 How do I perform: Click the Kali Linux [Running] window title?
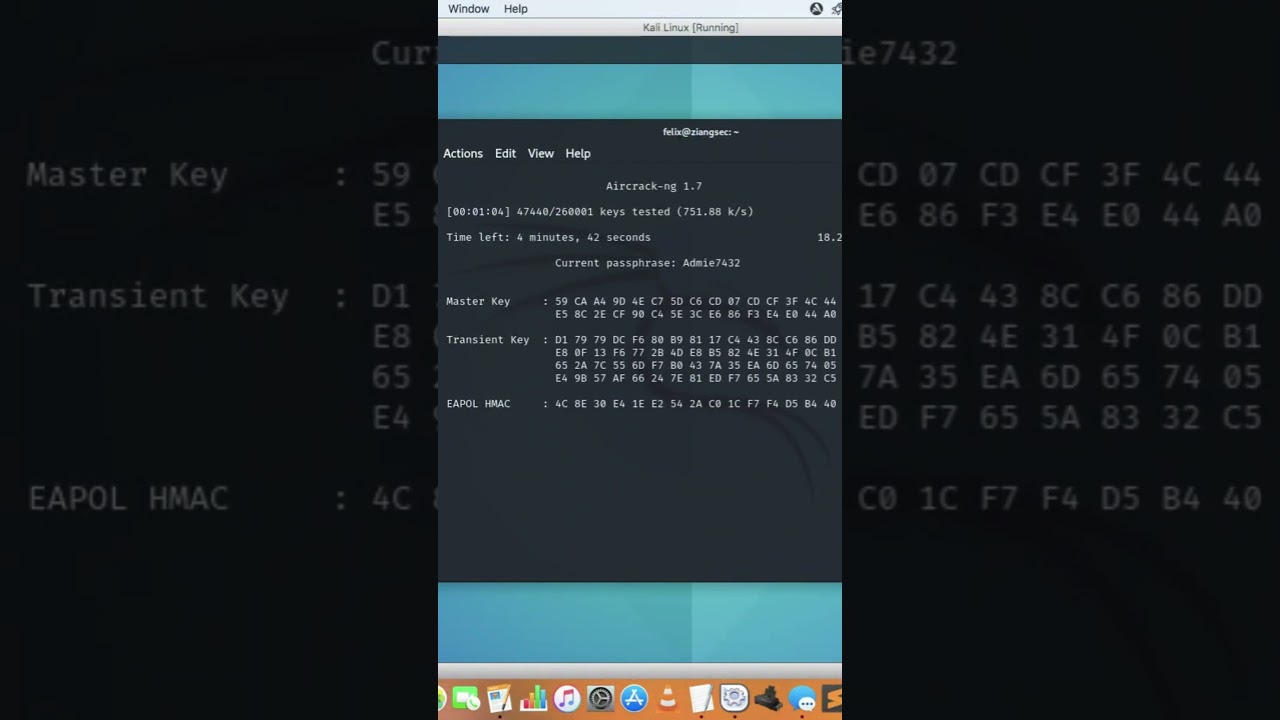point(691,28)
